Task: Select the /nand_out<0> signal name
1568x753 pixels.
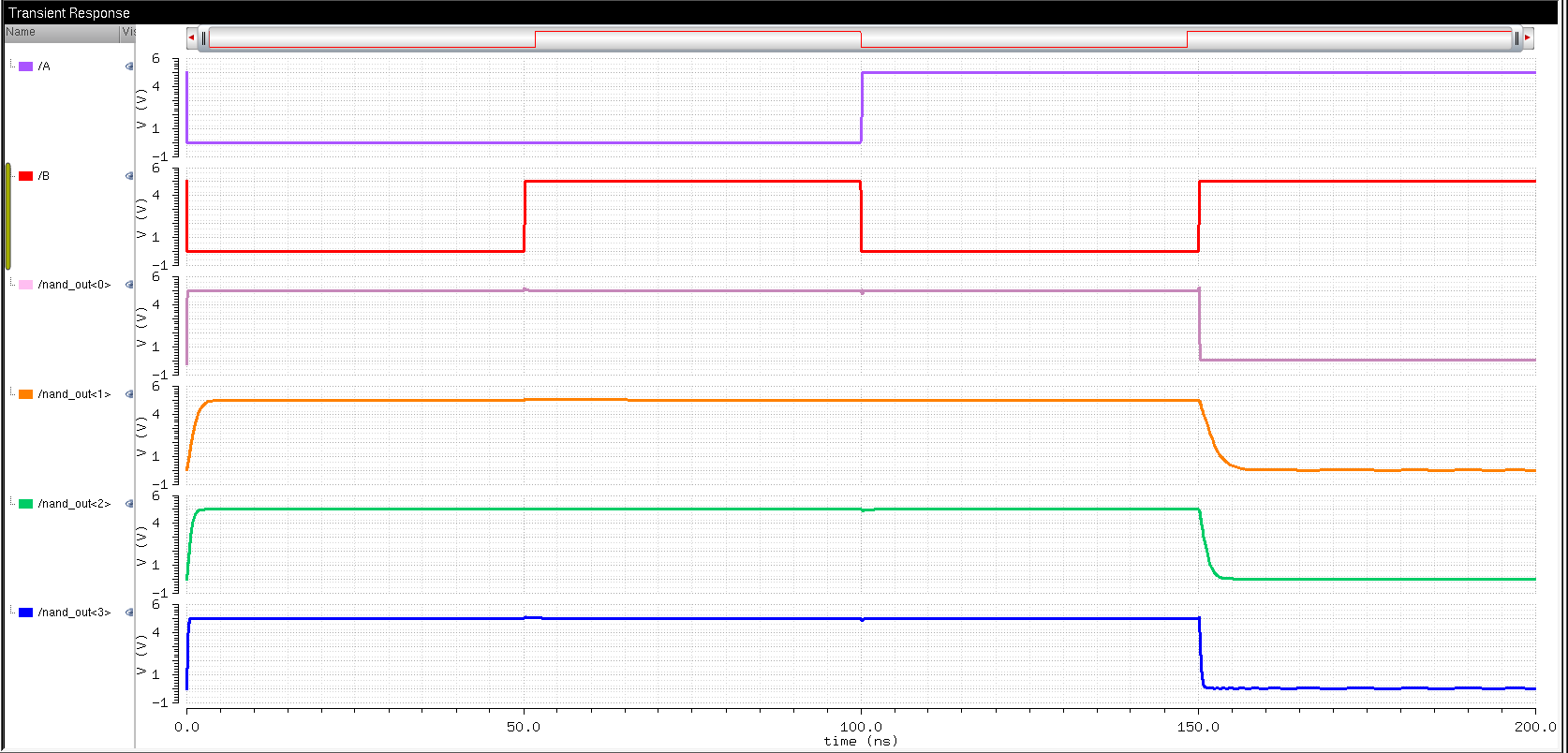Action: (x=74, y=285)
